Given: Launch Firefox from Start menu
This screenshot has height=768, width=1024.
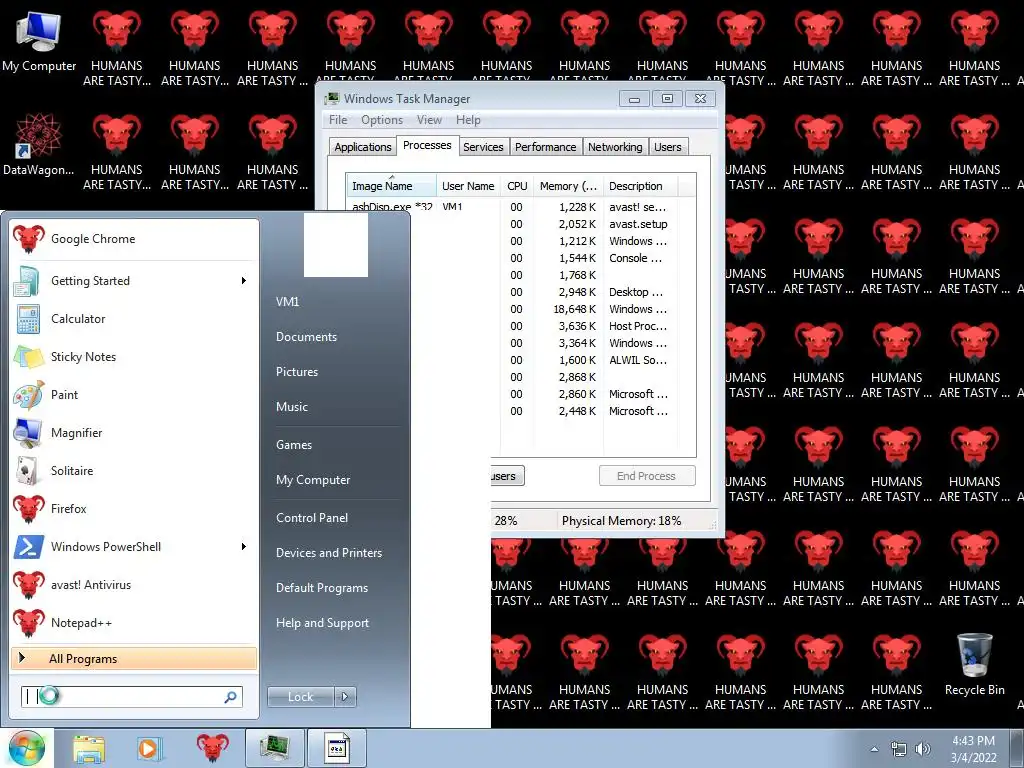Looking at the screenshot, I should (x=134, y=508).
